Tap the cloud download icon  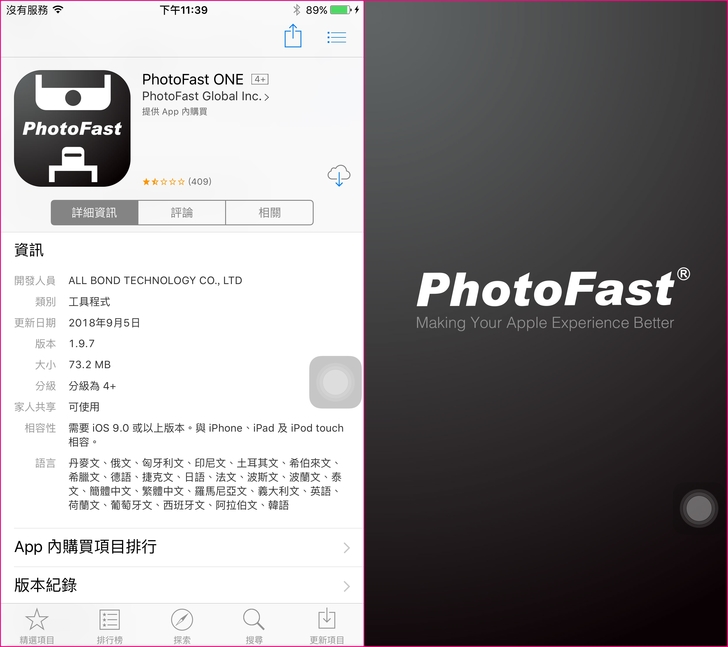point(339,175)
